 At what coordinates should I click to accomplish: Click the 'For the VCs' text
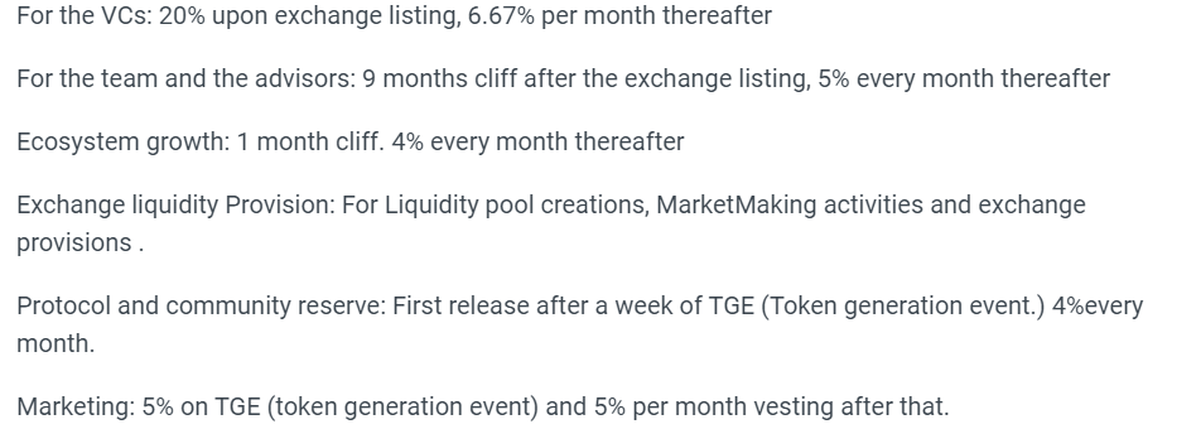82,18
